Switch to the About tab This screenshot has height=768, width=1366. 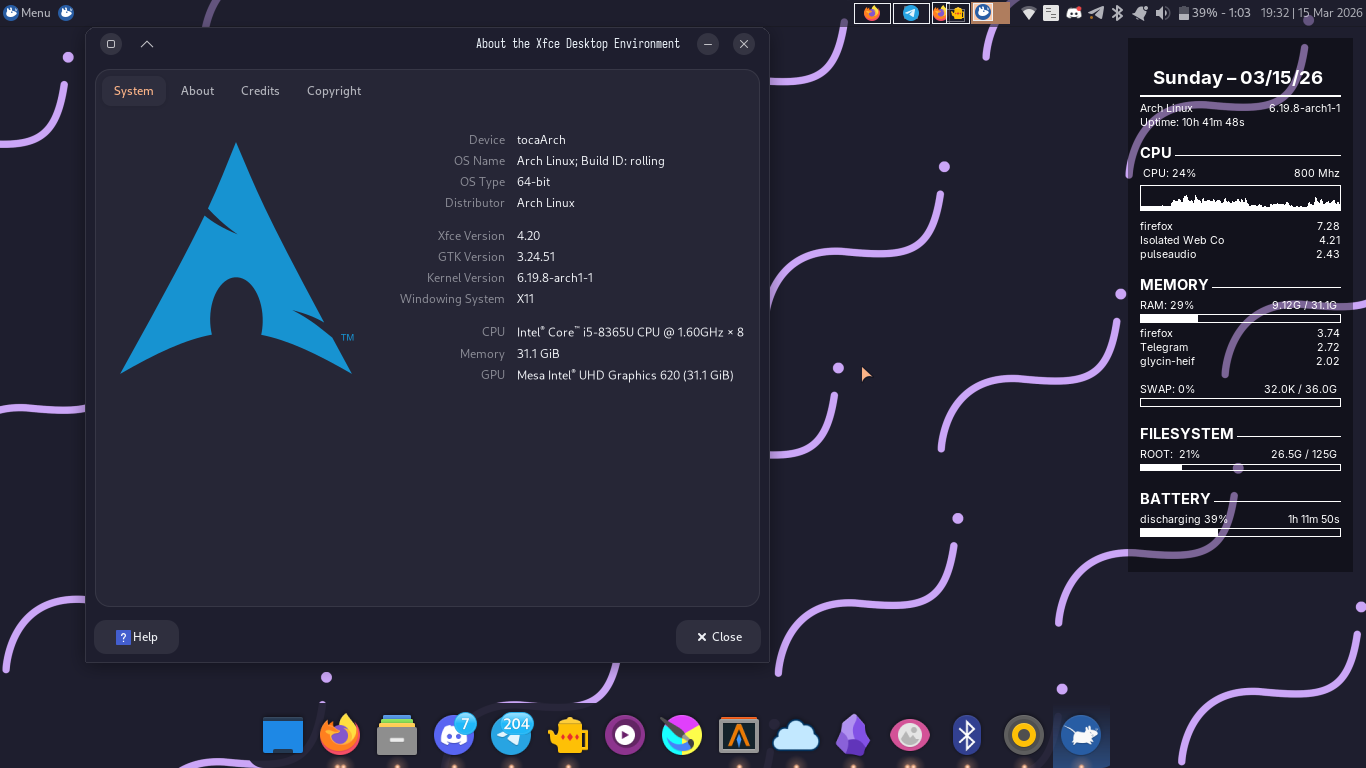(197, 91)
